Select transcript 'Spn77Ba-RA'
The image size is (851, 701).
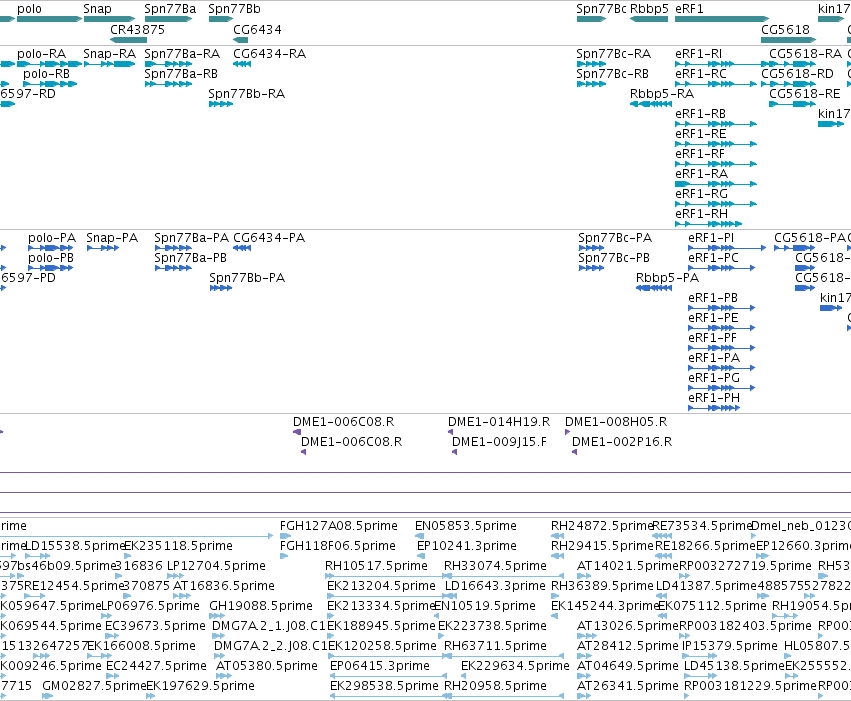coord(182,54)
